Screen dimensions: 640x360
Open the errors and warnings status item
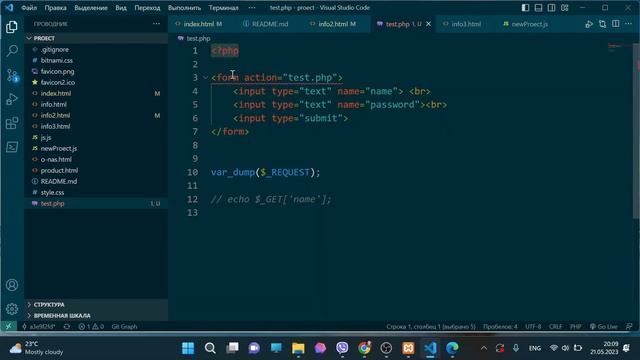point(91,327)
